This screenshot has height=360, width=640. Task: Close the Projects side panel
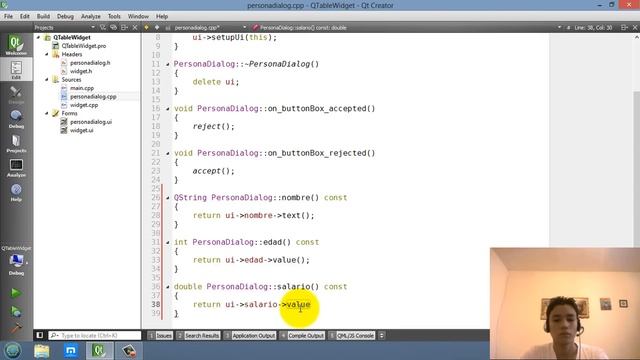point(135,27)
